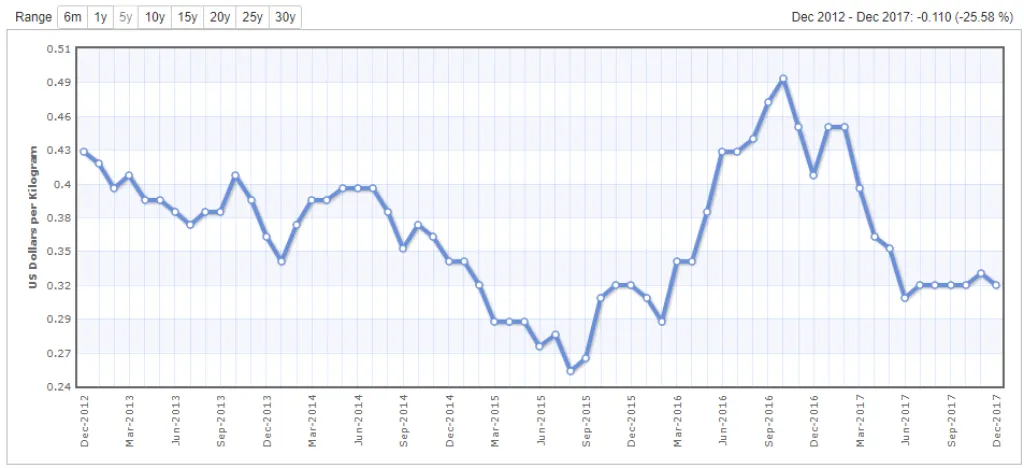
Task: Select the last data point at Dec-2017
Action: point(996,285)
